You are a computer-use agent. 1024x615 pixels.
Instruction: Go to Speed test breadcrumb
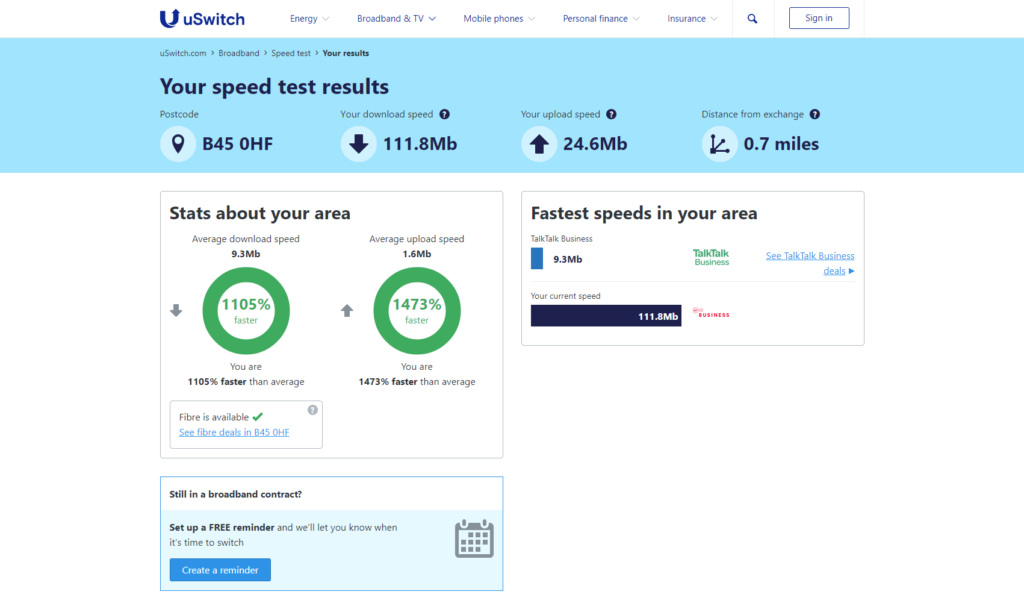(x=291, y=54)
